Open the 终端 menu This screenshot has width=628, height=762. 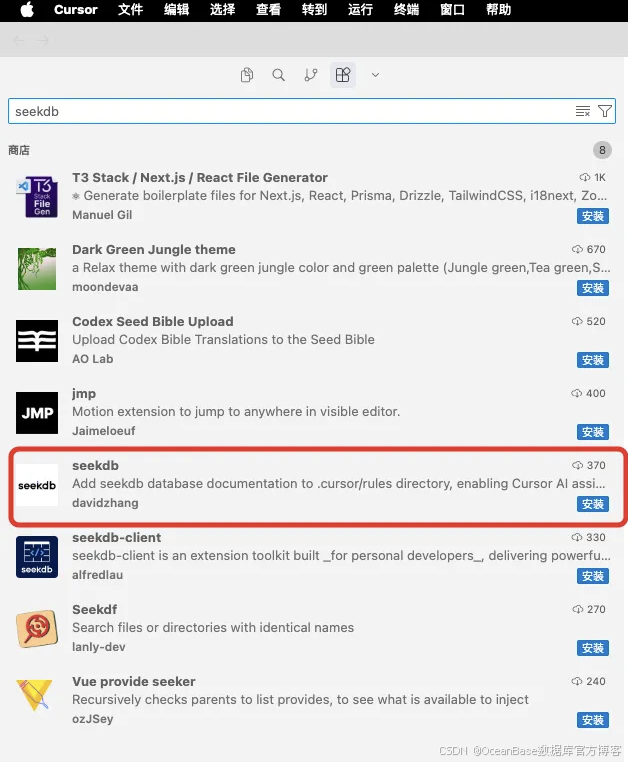coord(406,10)
